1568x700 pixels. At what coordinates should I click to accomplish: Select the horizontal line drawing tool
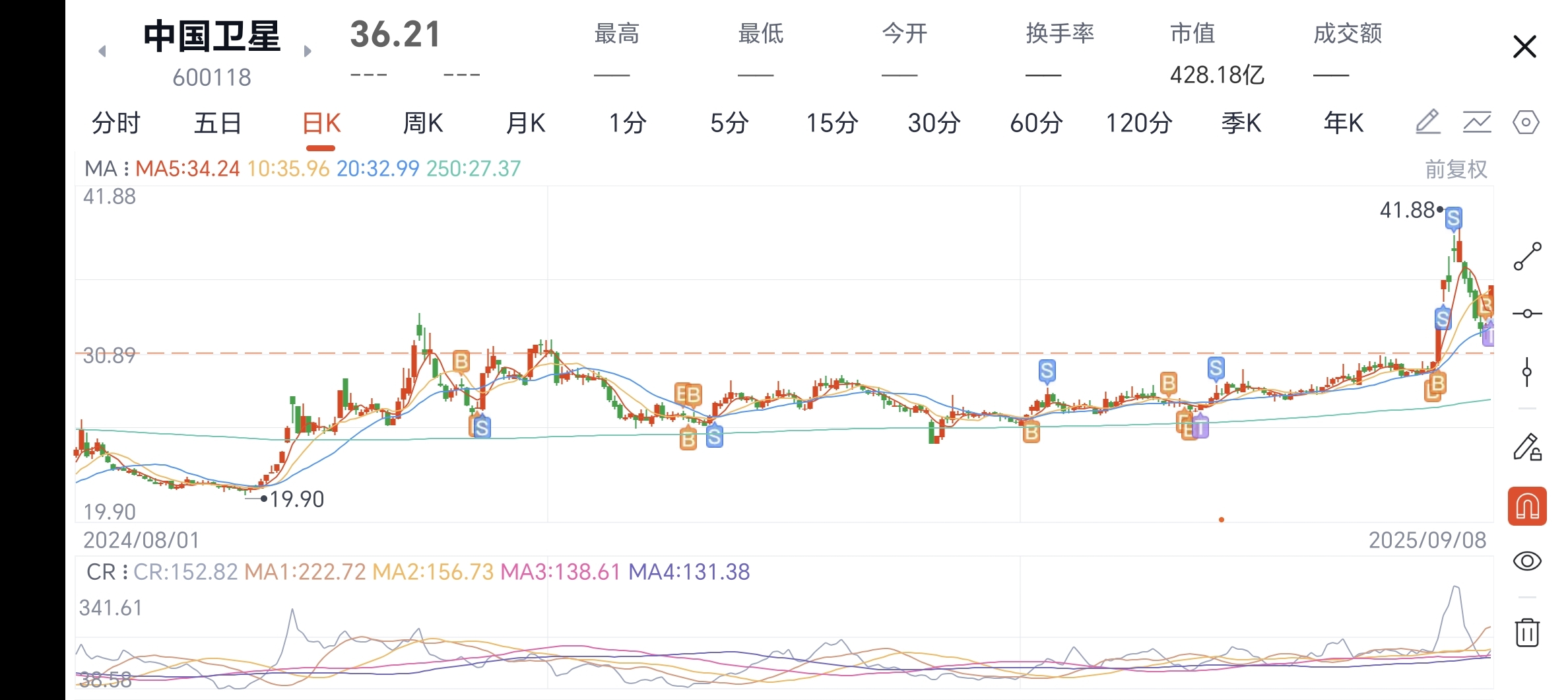(x=1527, y=313)
